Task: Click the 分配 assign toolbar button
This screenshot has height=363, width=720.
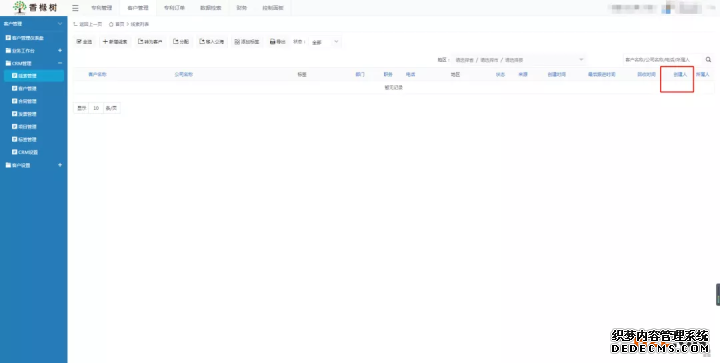Action: pyautogui.click(x=181, y=42)
